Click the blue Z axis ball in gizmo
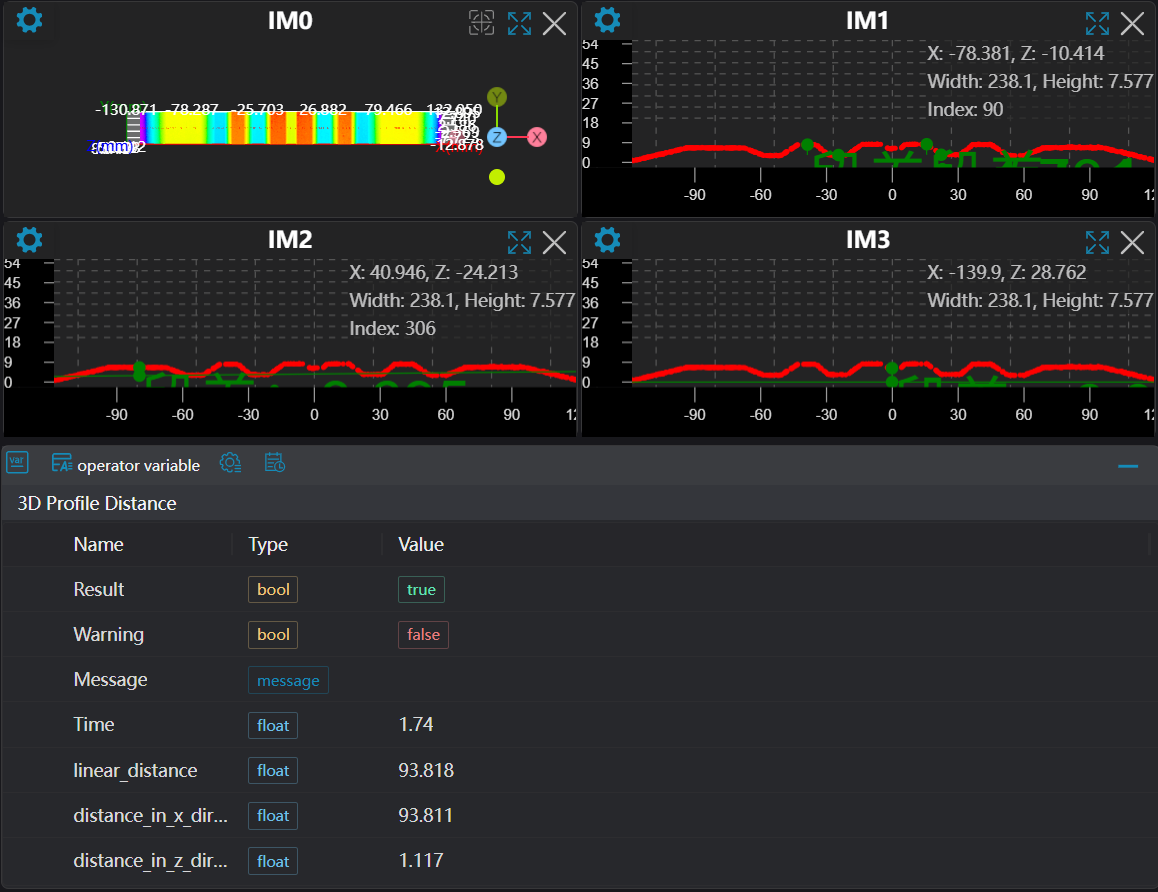This screenshot has width=1158, height=892. [497, 137]
